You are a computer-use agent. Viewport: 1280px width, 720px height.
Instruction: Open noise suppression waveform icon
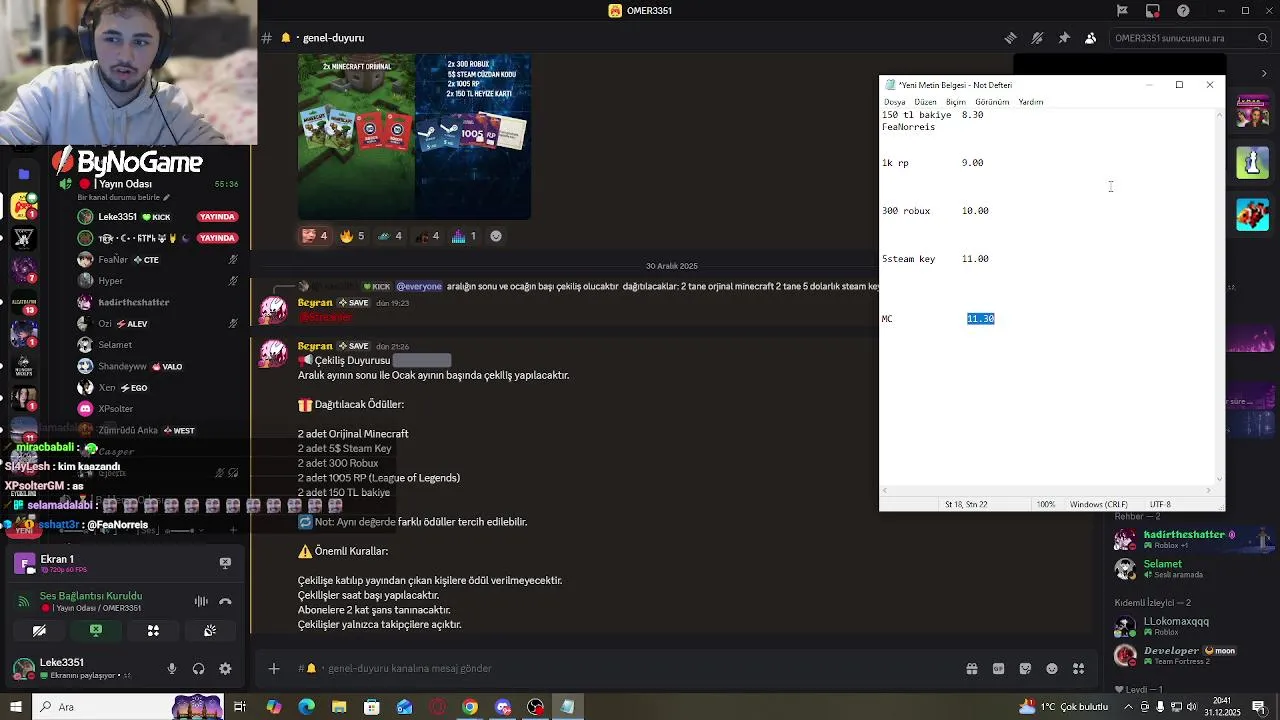201,601
